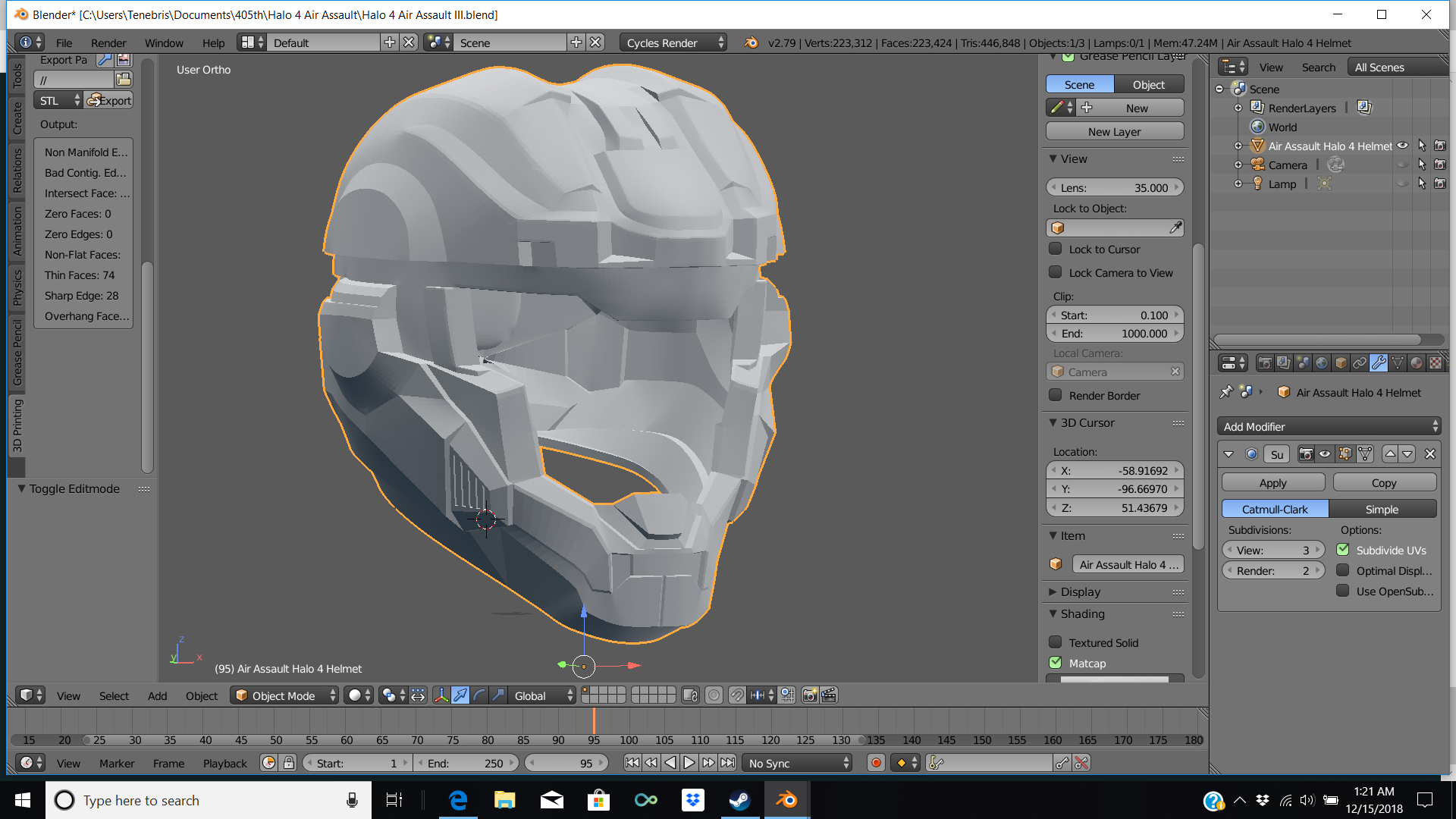Select the Simple subdivision type
The width and height of the screenshot is (1456, 819).
pos(1382,509)
